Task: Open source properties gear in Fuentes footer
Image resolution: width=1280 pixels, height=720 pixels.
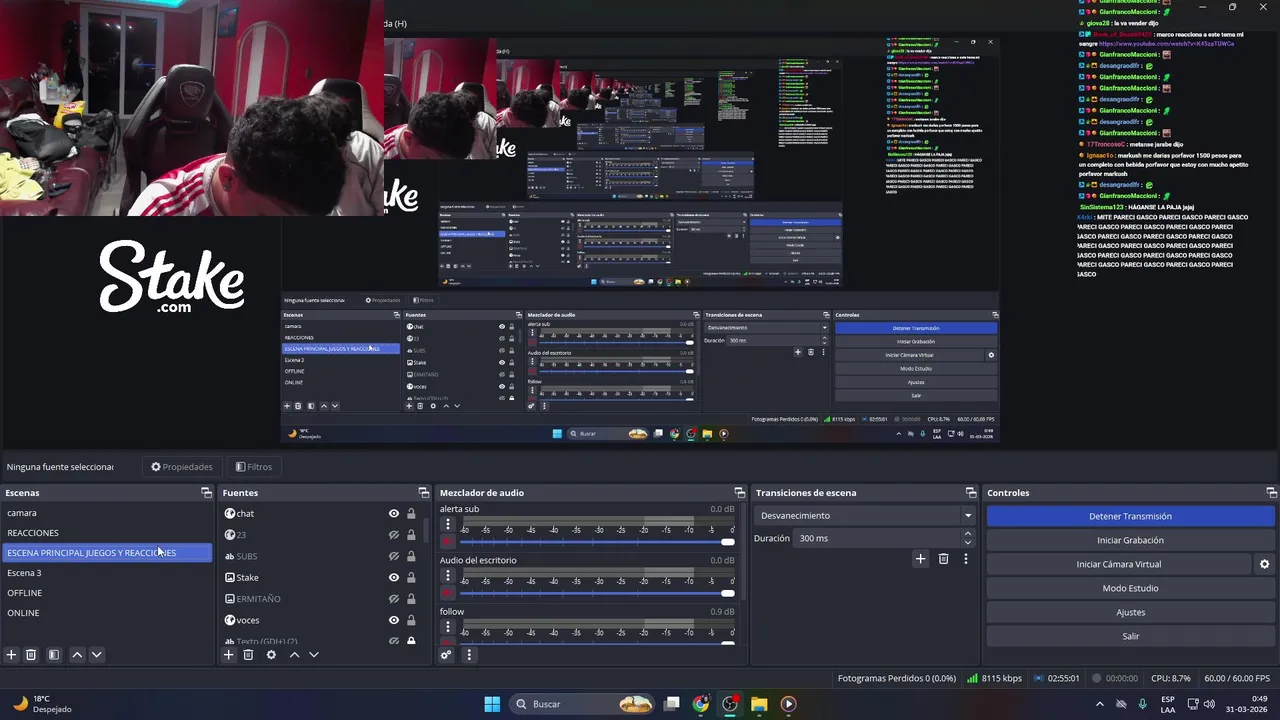Action: pos(271,655)
